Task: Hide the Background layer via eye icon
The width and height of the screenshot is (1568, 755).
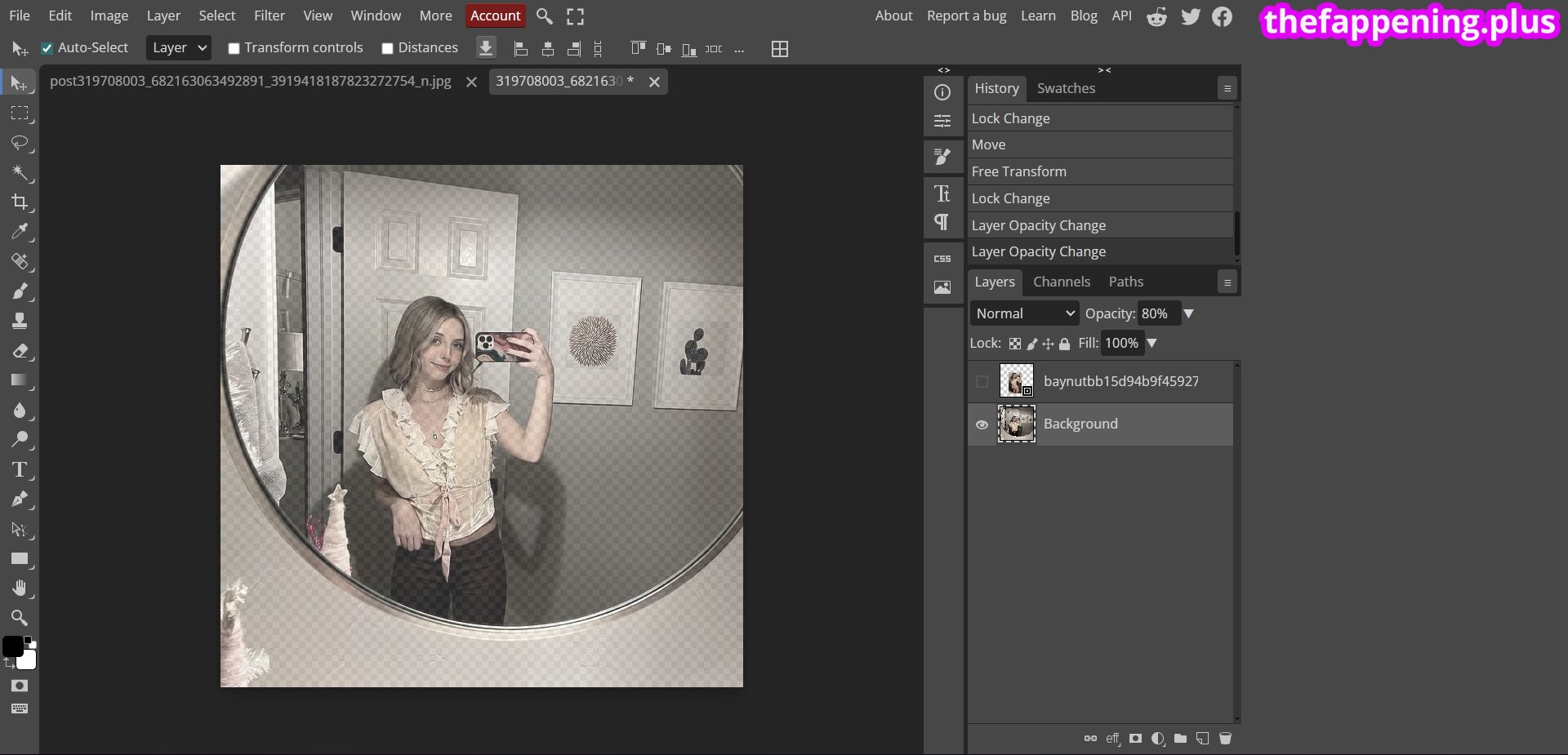Action: (x=982, y=424)
